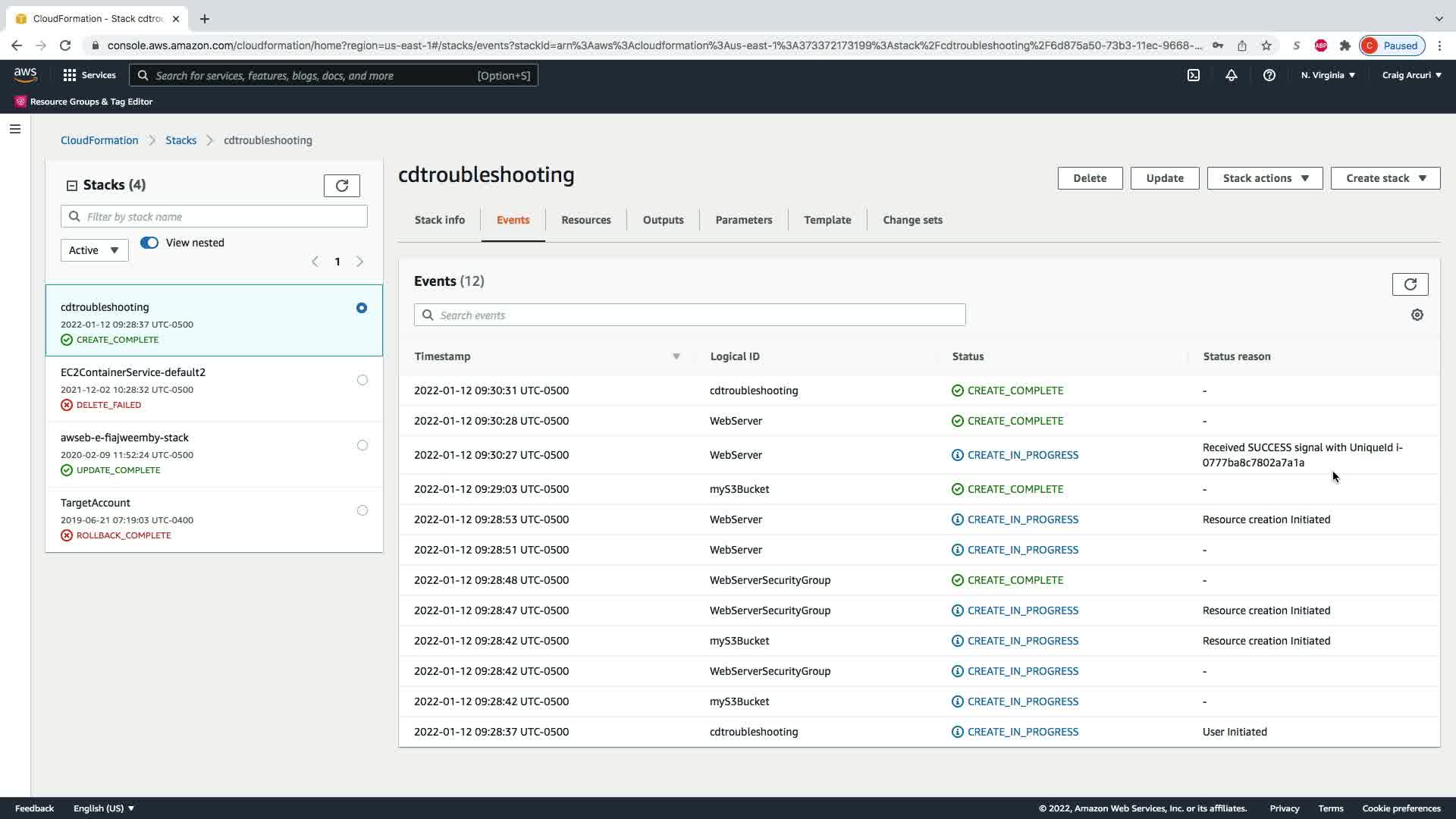Open the Template tab
The width and height of the screenshot is (1456, 819).
tap(827, 220)
